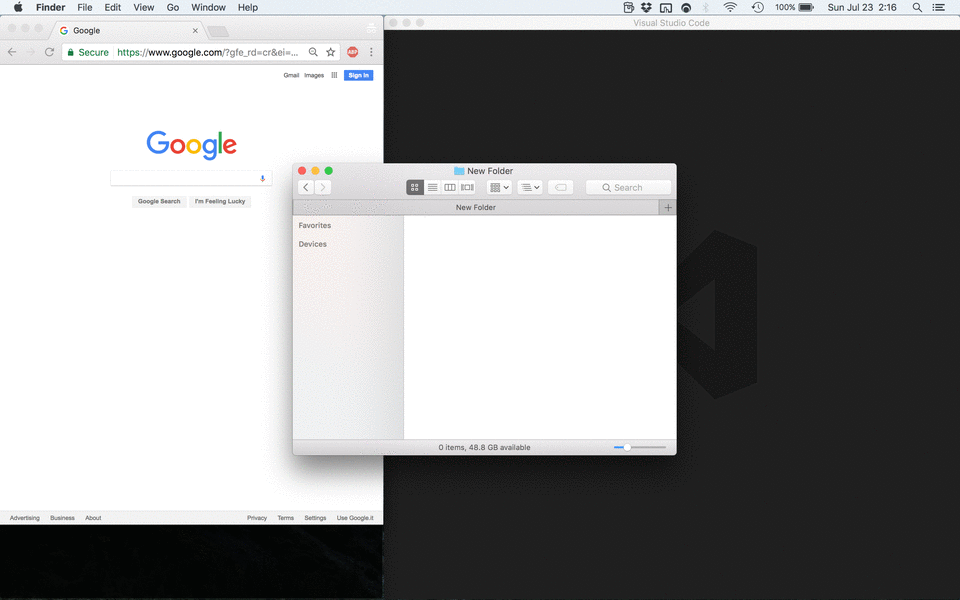The height and width of the screenshot is (600, 960).
Task: Click the Chrome back arrow
Action: tap(12, 52)
